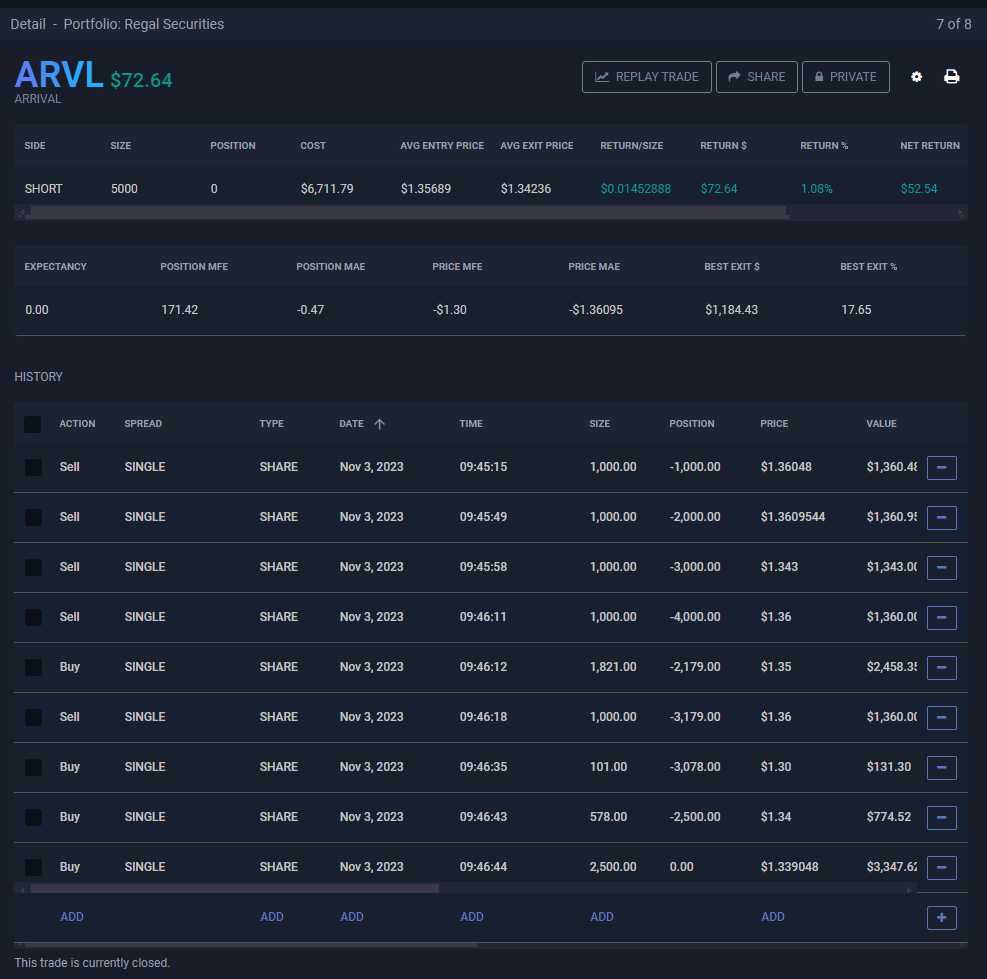987x979 pixels.
Task: Click the 1.08% return percentage
Action: pyautogui.click(x=816, y=189)
